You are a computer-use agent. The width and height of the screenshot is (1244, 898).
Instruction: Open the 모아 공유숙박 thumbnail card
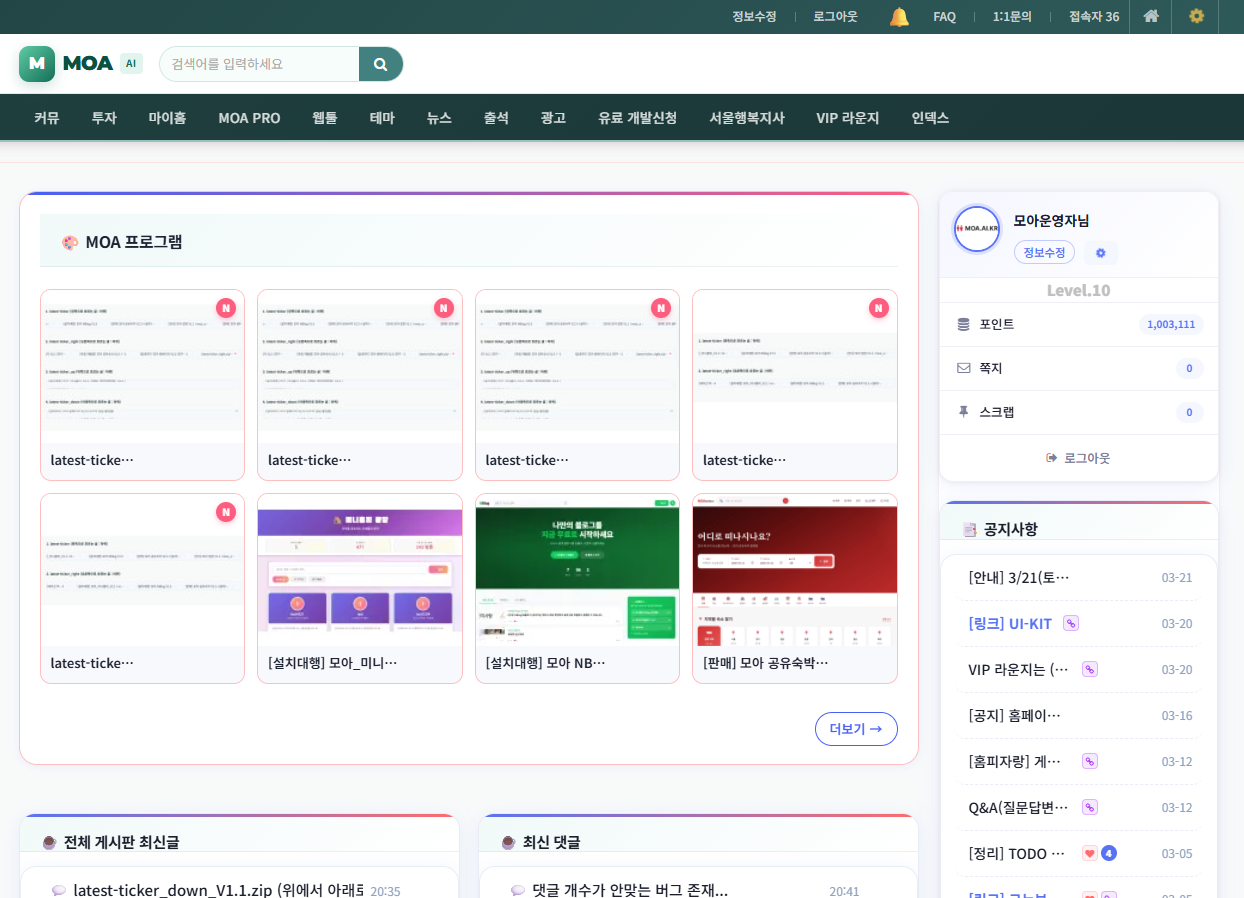click(x=794, y=587)
